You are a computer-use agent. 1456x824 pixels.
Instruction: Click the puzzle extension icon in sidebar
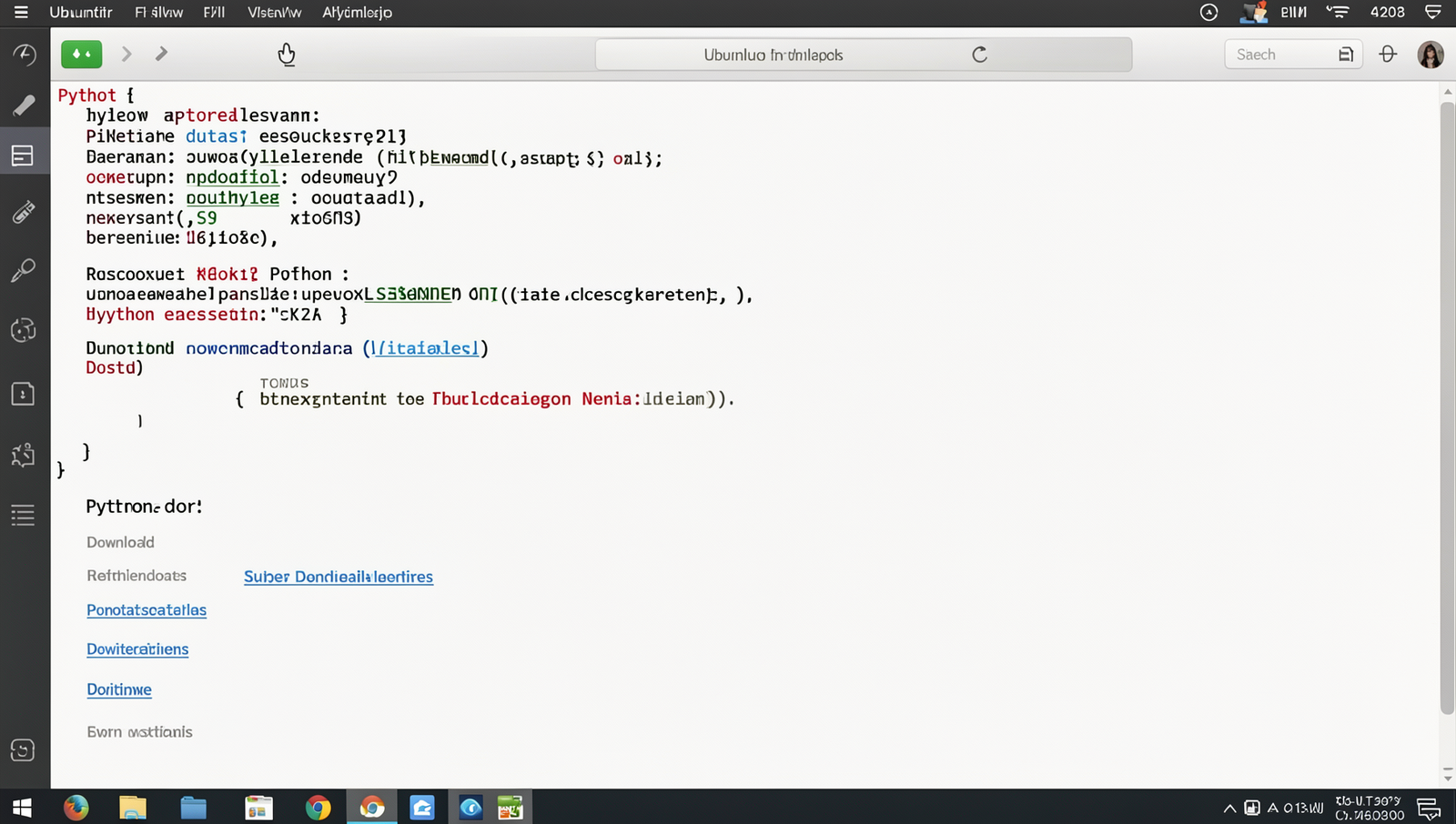tap(23, 455)
